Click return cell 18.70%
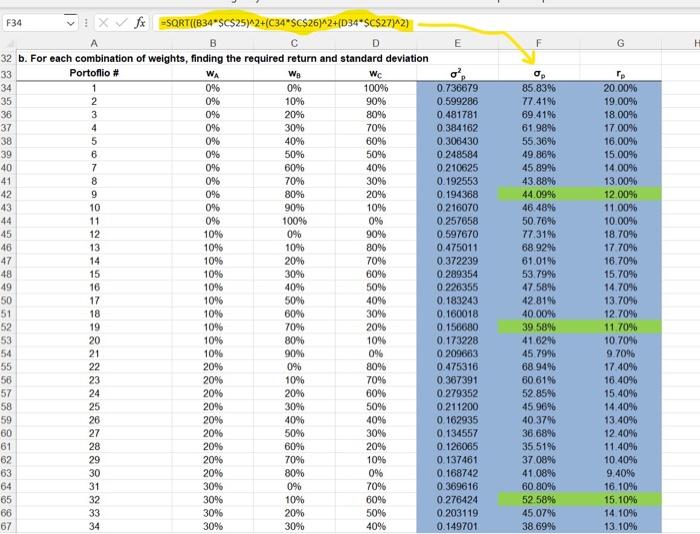The height and width of the screenshot is (534, 700). click(621, 234)
